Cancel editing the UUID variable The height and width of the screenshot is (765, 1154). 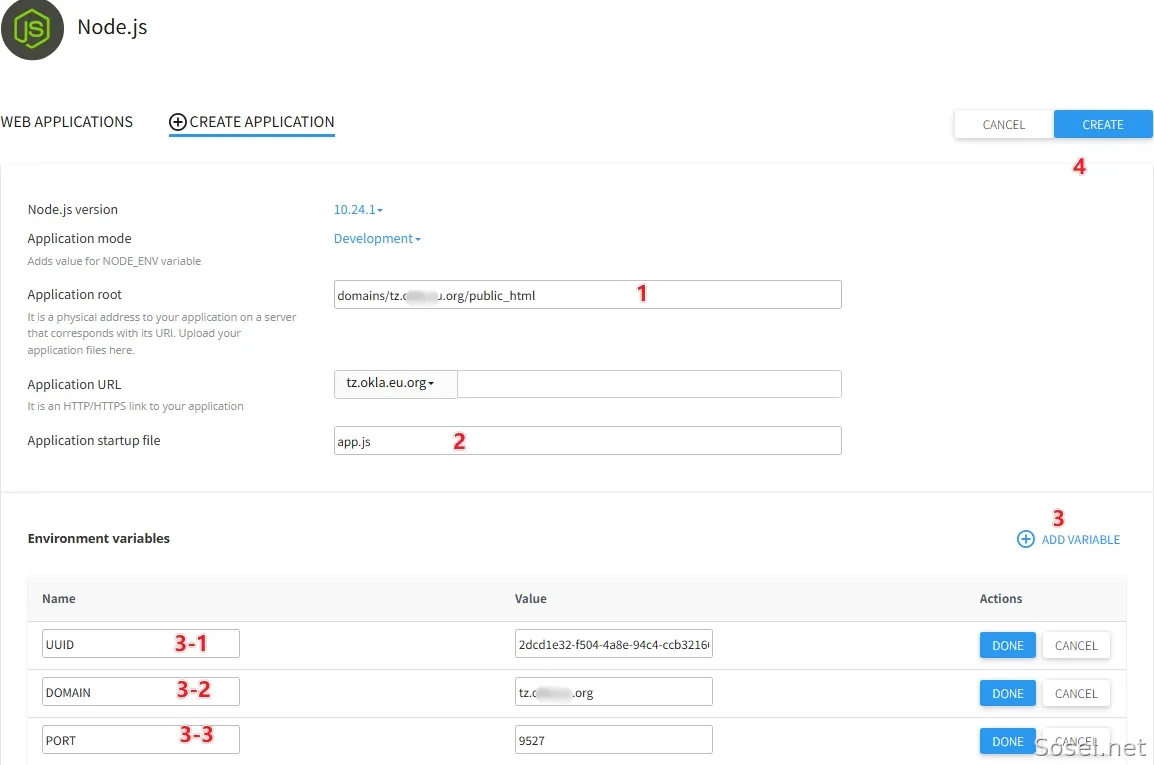1076,645
